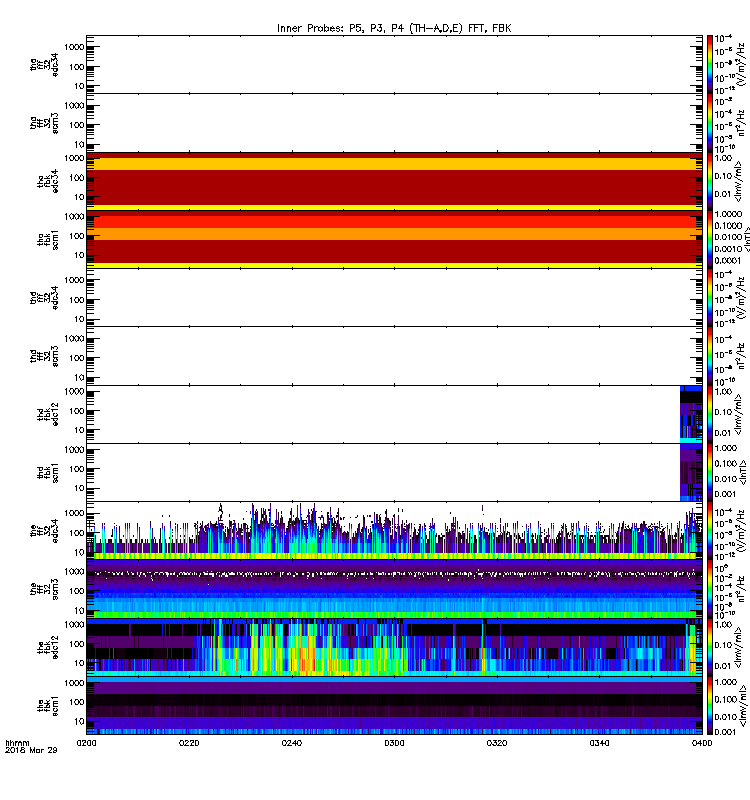The image size is (750, 800).
Task: Click the color bar of tha fbk edc34 panel
Action: [710, 181]
